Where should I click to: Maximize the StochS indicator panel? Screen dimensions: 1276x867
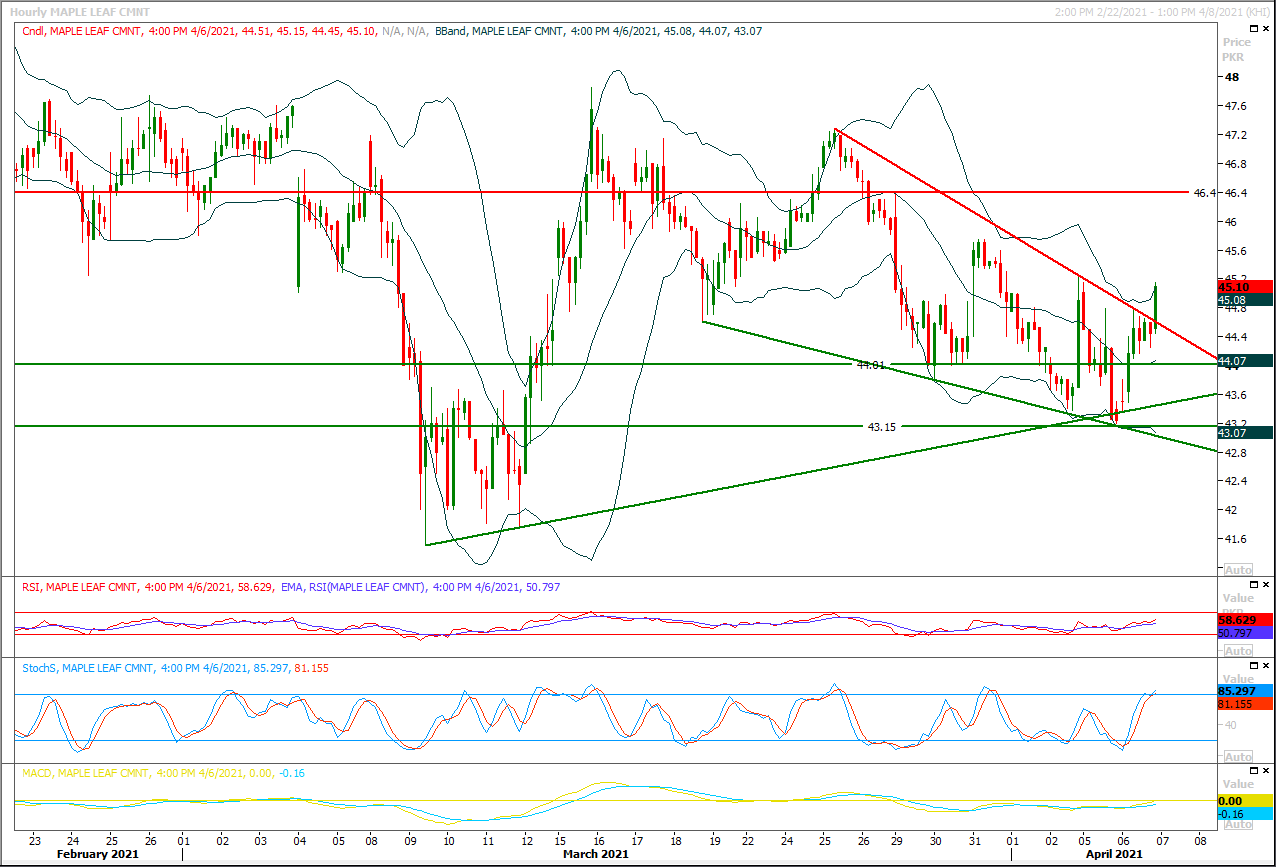(1255, 666)
